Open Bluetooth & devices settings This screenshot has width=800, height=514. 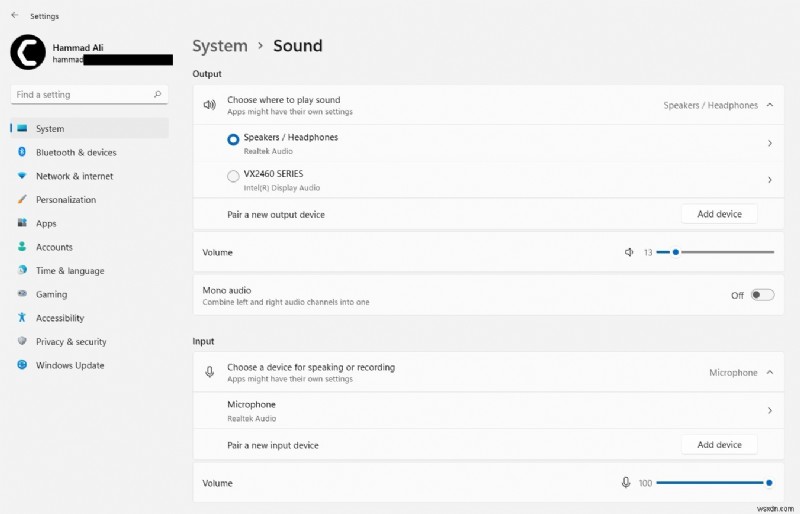(x=76, y=152)
